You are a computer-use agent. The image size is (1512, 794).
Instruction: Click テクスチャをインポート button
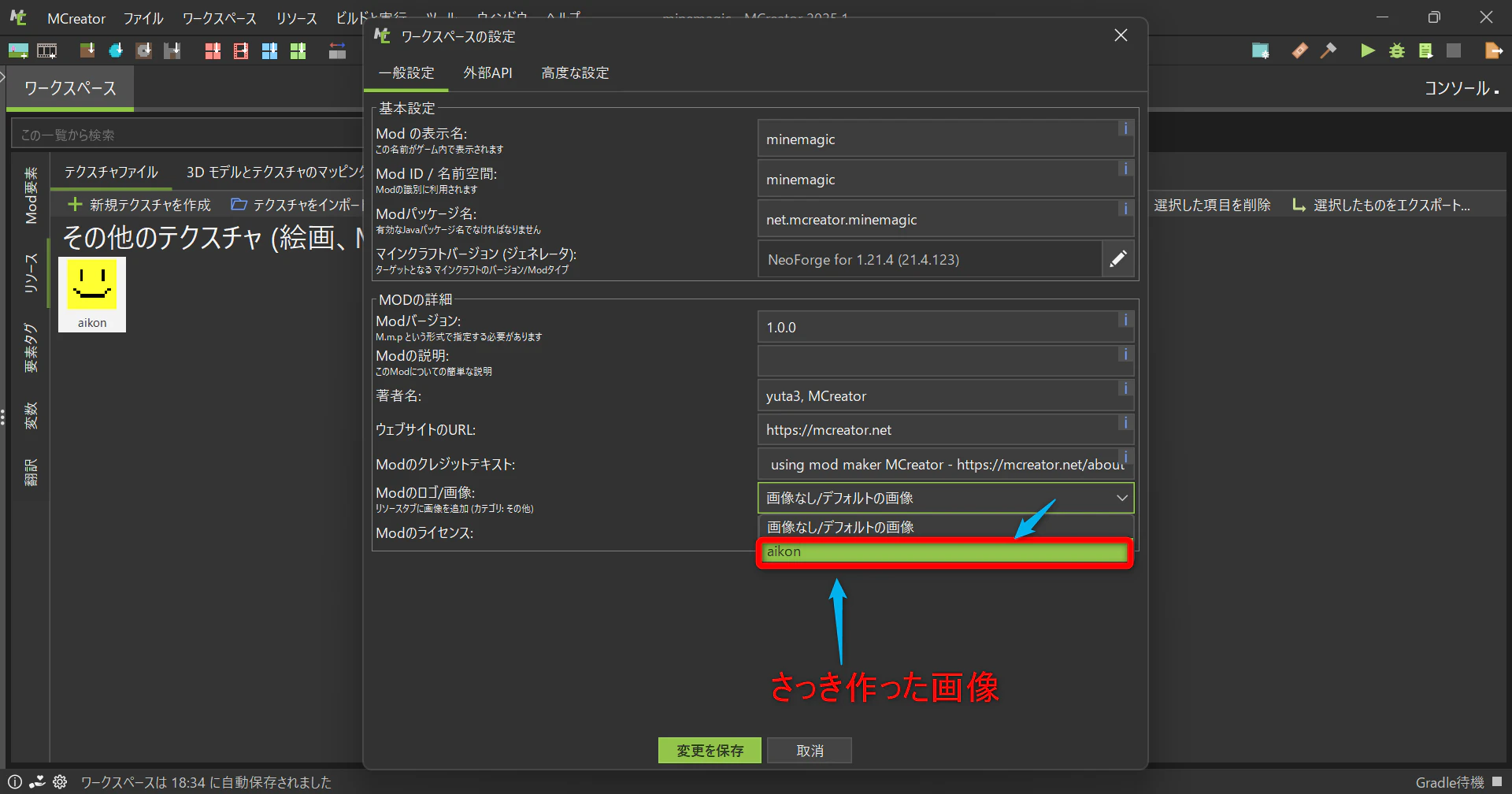pos(296,205)
